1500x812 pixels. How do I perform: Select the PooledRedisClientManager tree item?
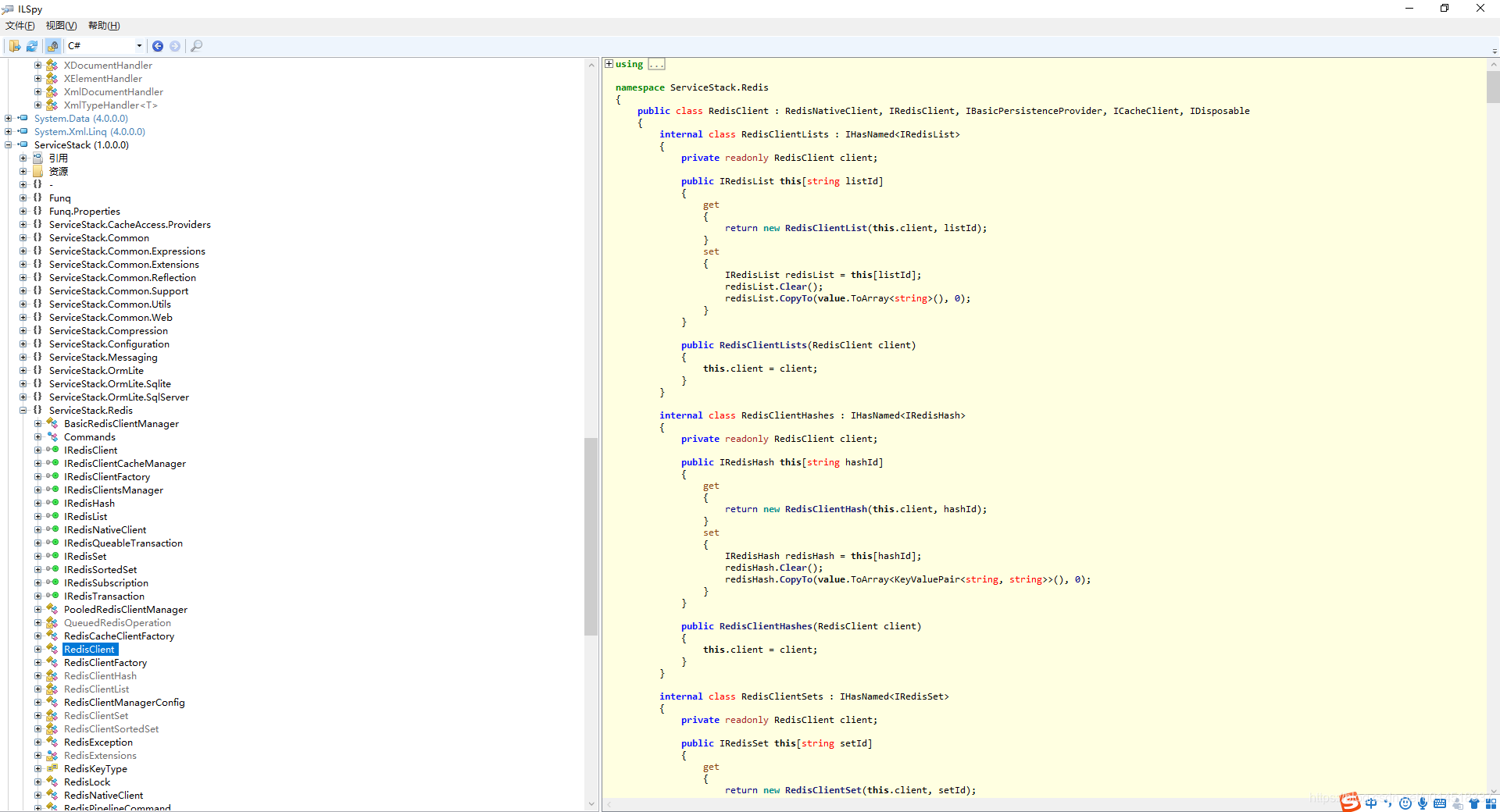126,610
